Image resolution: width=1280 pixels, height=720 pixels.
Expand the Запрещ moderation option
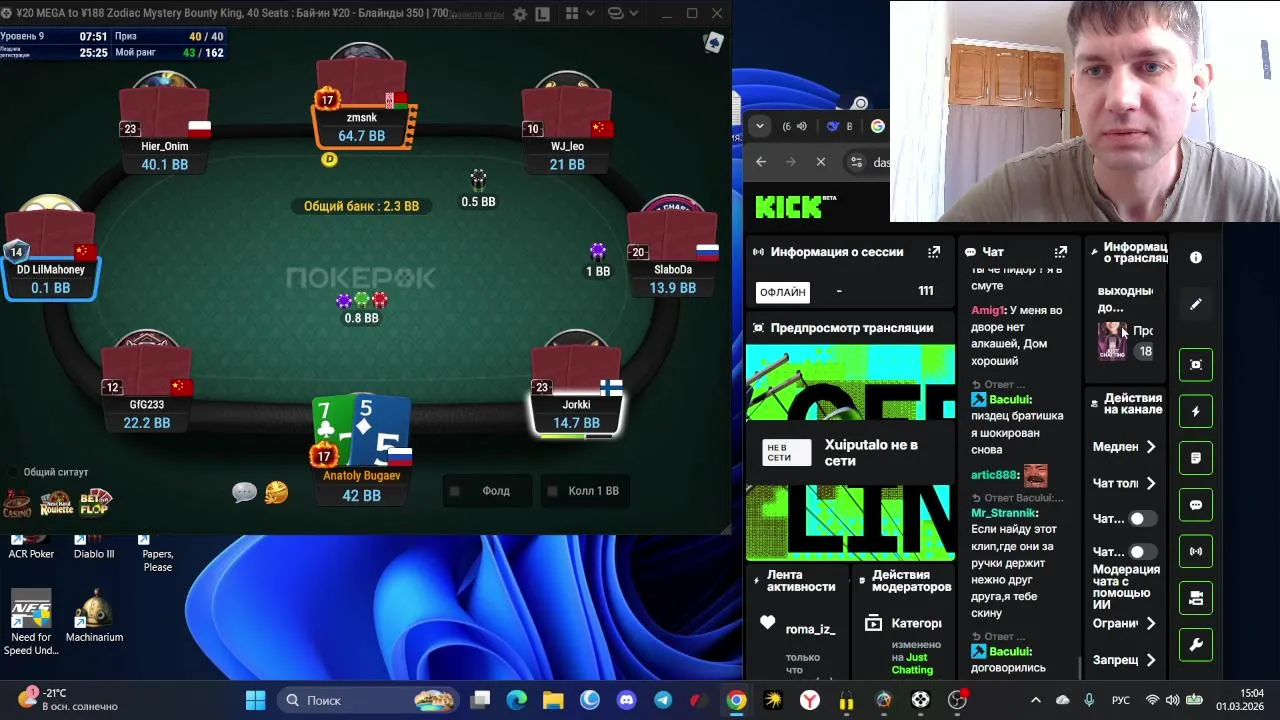pyautogui.click(x=1126, y=660)
